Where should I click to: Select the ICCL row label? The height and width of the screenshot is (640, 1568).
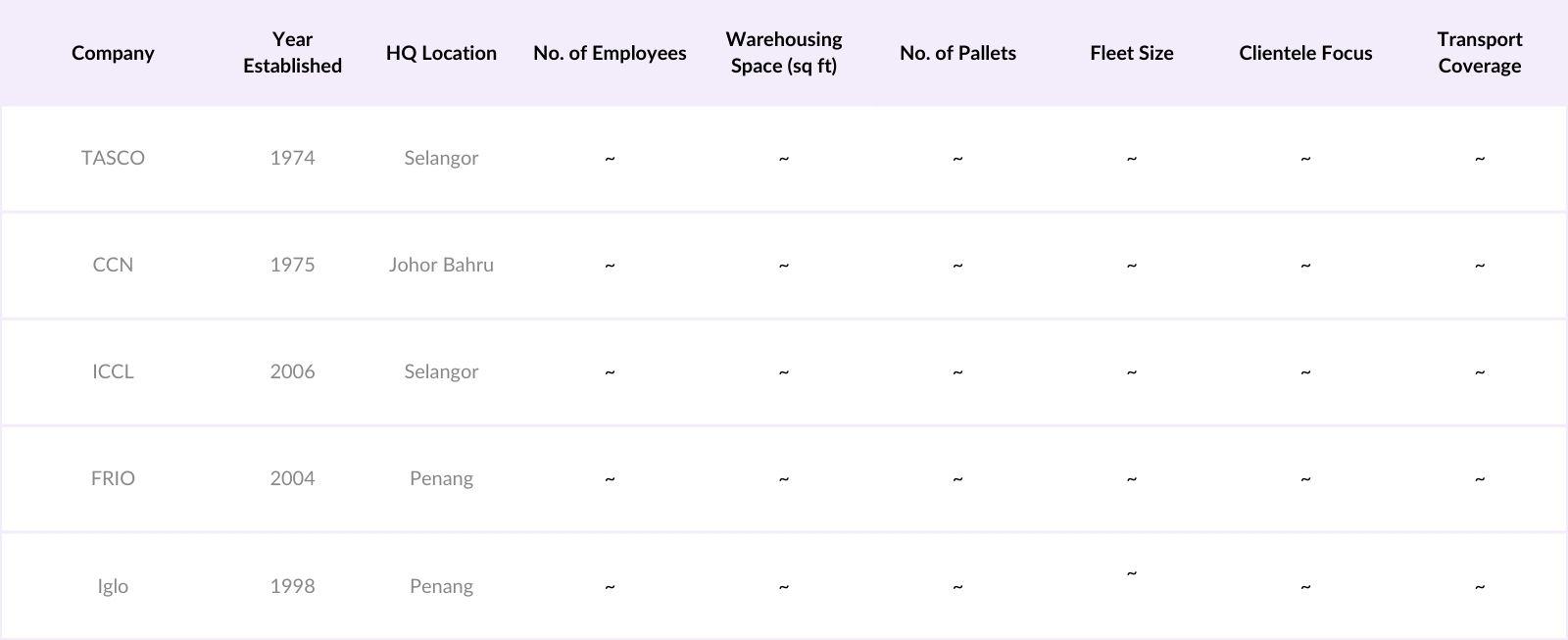click(x=113, y=371)
